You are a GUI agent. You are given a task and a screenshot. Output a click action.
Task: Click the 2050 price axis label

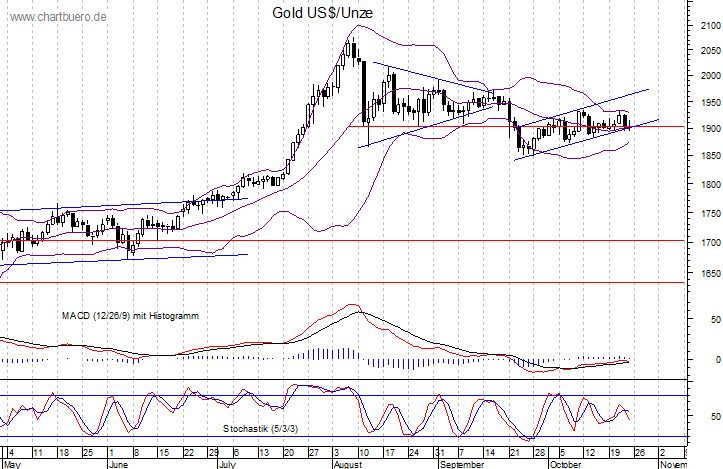point(711,51)
